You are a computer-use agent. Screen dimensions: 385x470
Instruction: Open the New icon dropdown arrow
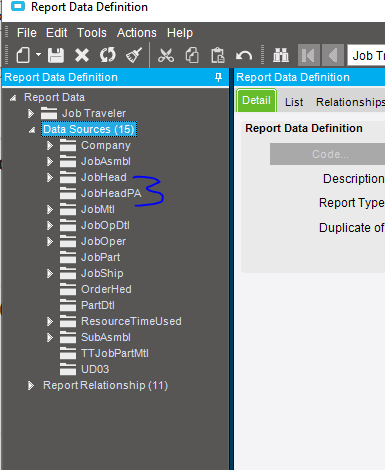point(38,54)
